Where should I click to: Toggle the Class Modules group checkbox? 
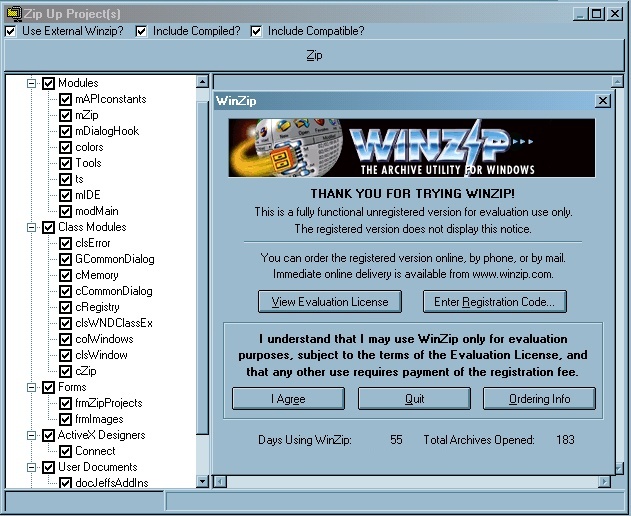click(x=48, y=227)
